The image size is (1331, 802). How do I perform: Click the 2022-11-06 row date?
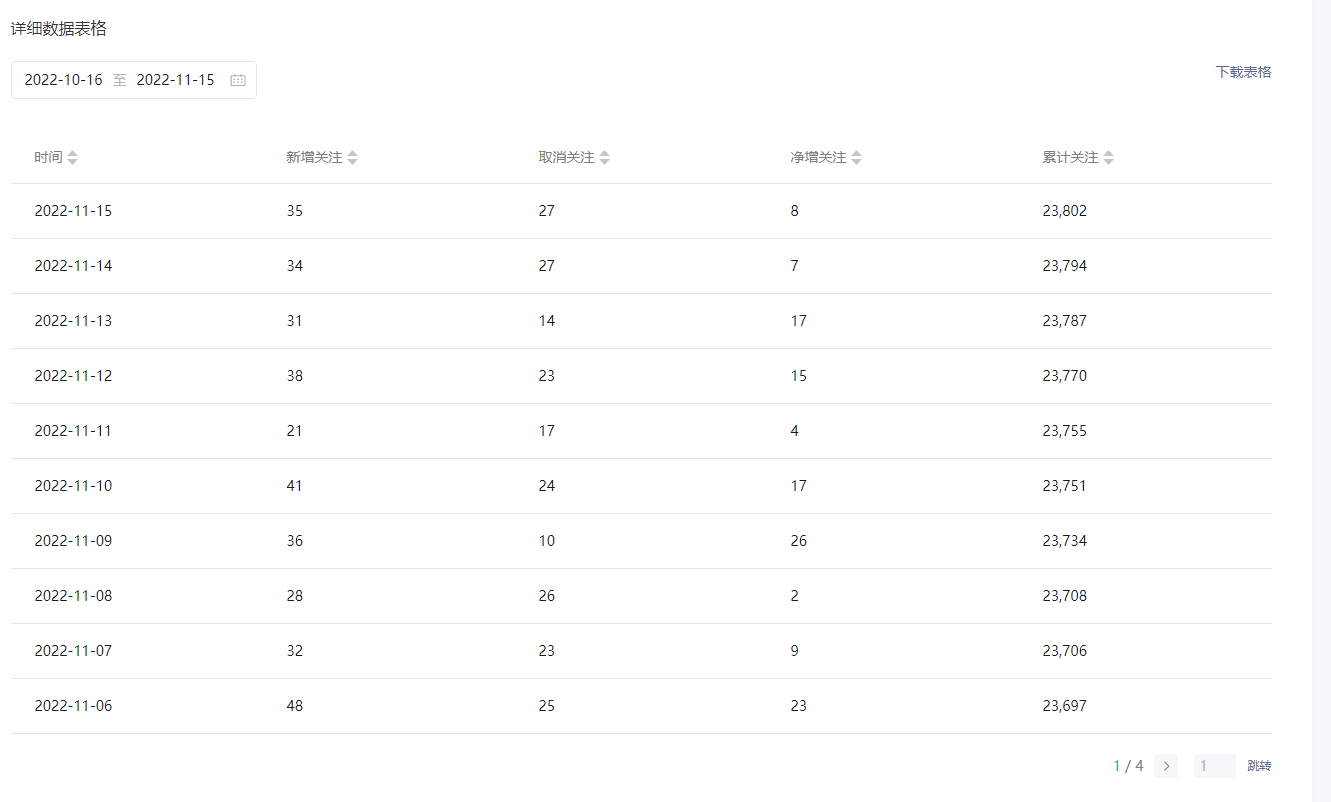(x=73, y=706)
